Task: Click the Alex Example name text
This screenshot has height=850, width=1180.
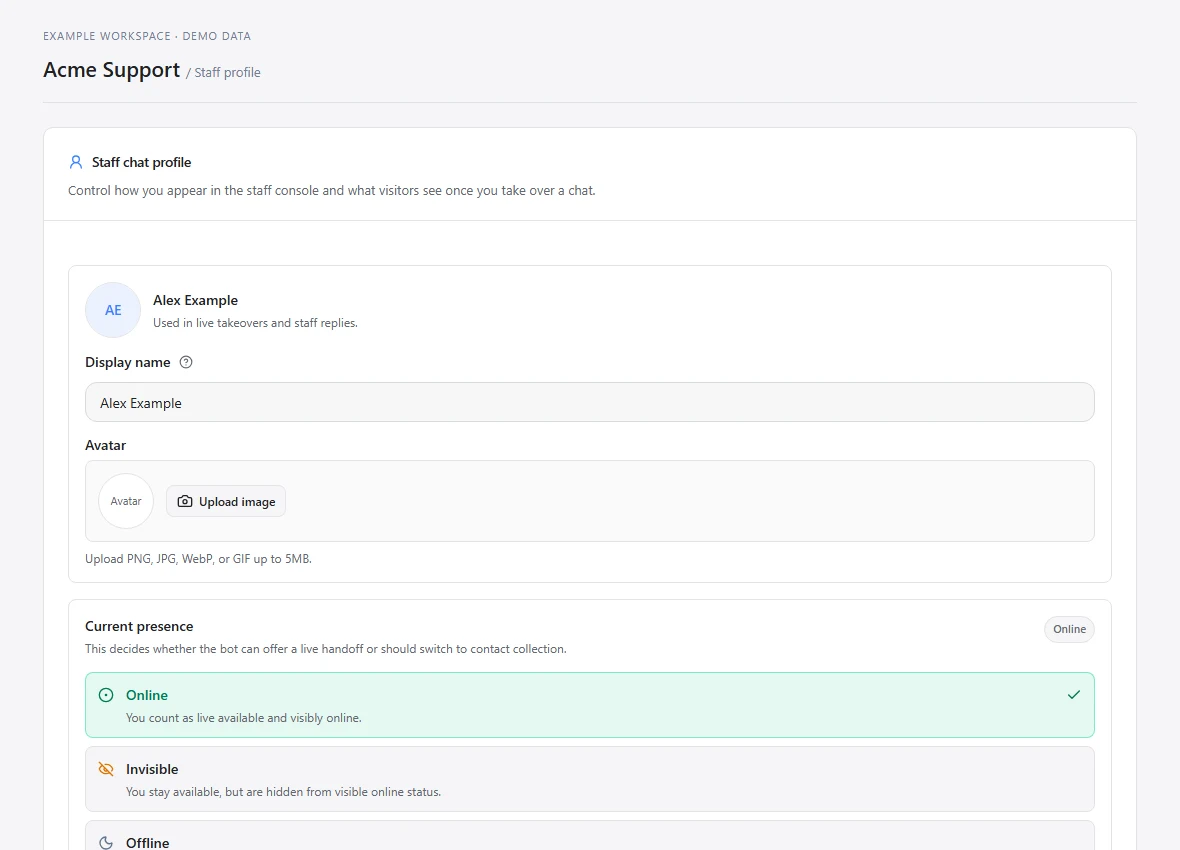Action: tap(196, 300)
